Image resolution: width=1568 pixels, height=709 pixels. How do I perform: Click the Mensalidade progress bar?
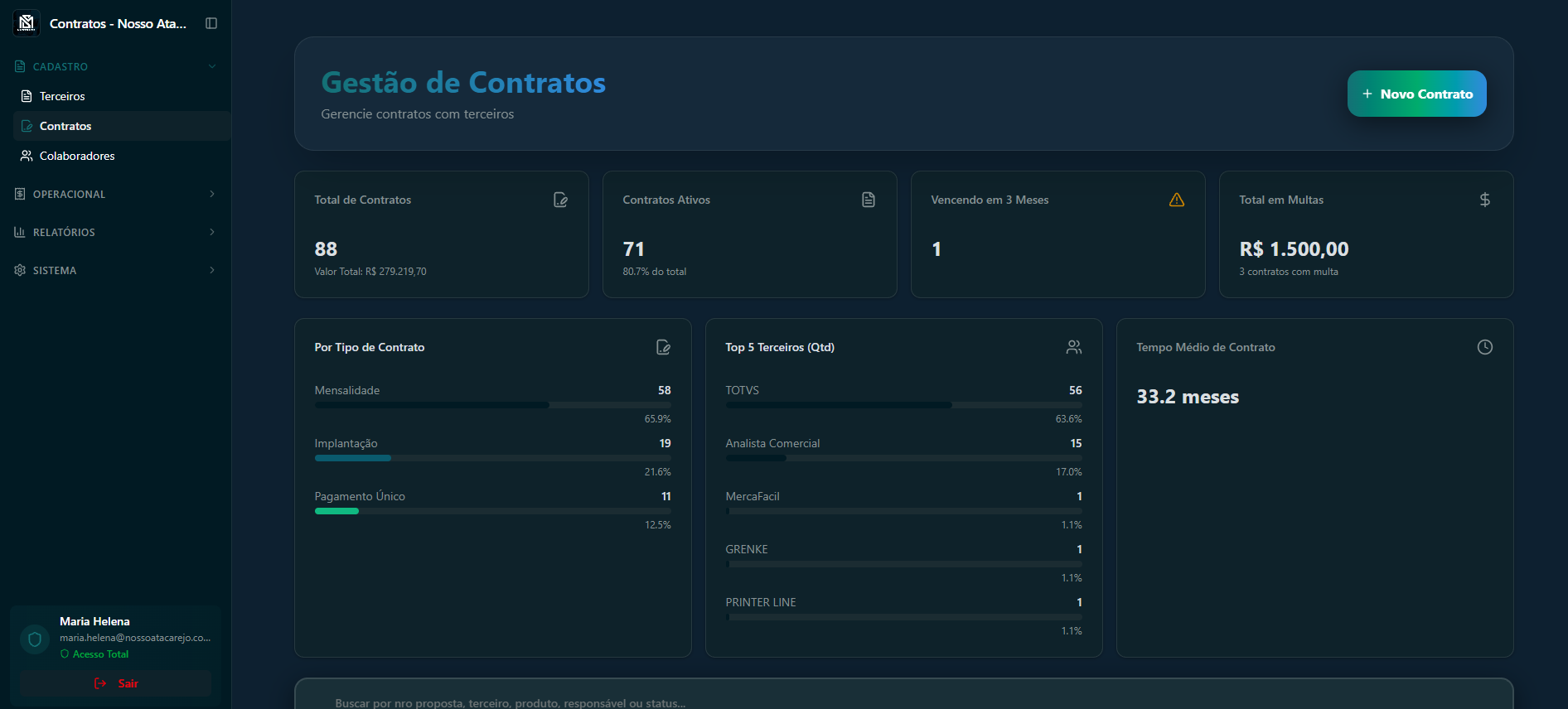pyautogui.click(x=493, y=405)
